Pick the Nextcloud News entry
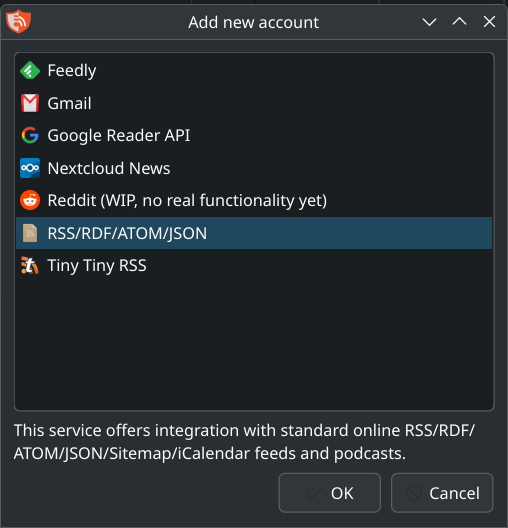The width and height of the screenshot is (508, 528). 254,168
